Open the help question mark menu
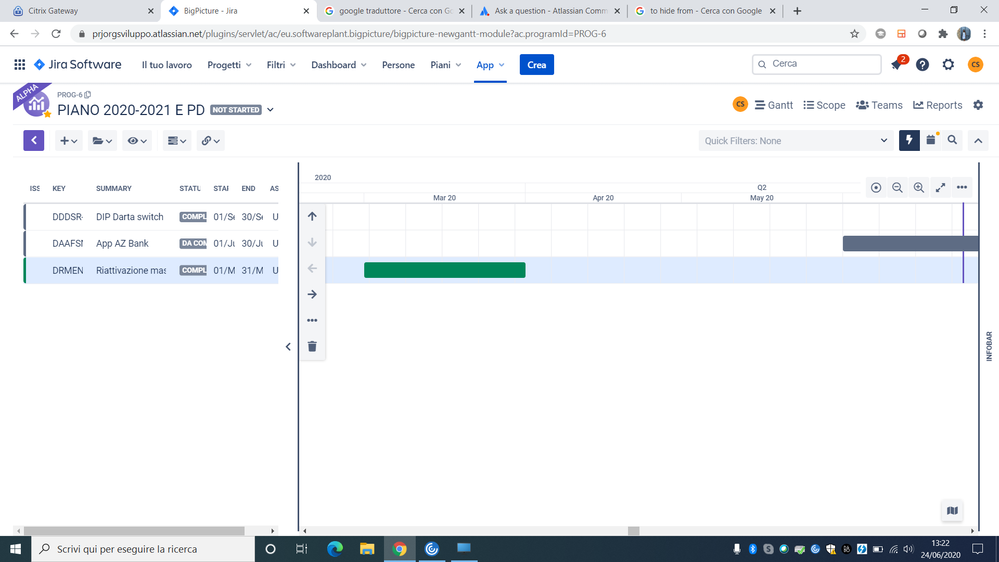The width and height of the screenshot is (999, 562). (x=922, y=64)
